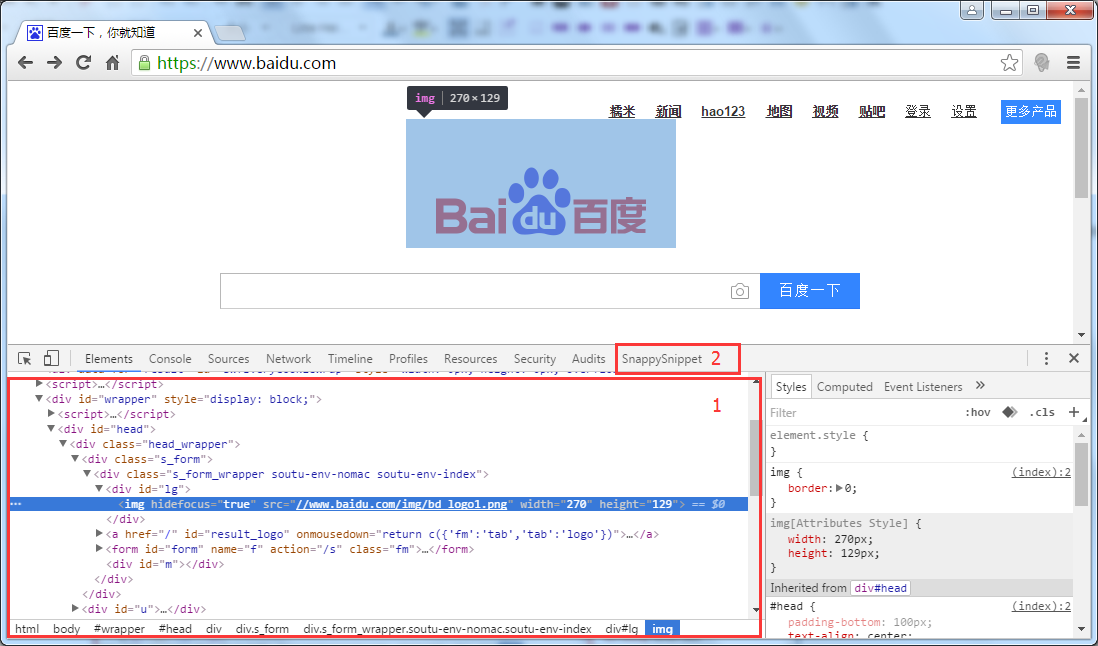Image resolution: width=1098 pixels, height=646 pixels.
Task: Open the hao123 link
Action: pyautogui.click(x=723, y=111)
